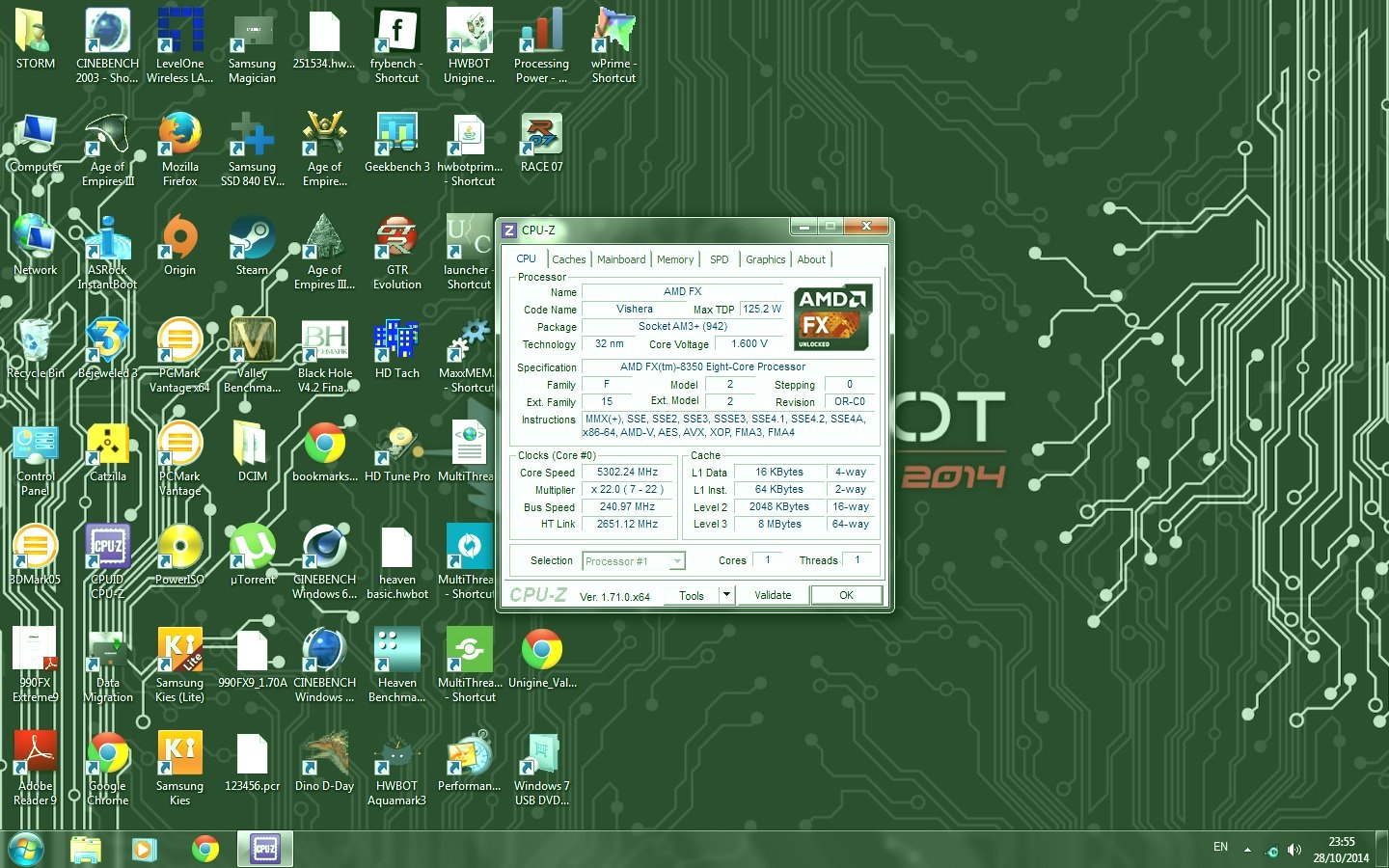The image size is (1389, 868).
Task: Click the CPU-Z taskbar button
Action: pyautogui.click(x=265, y=850)
